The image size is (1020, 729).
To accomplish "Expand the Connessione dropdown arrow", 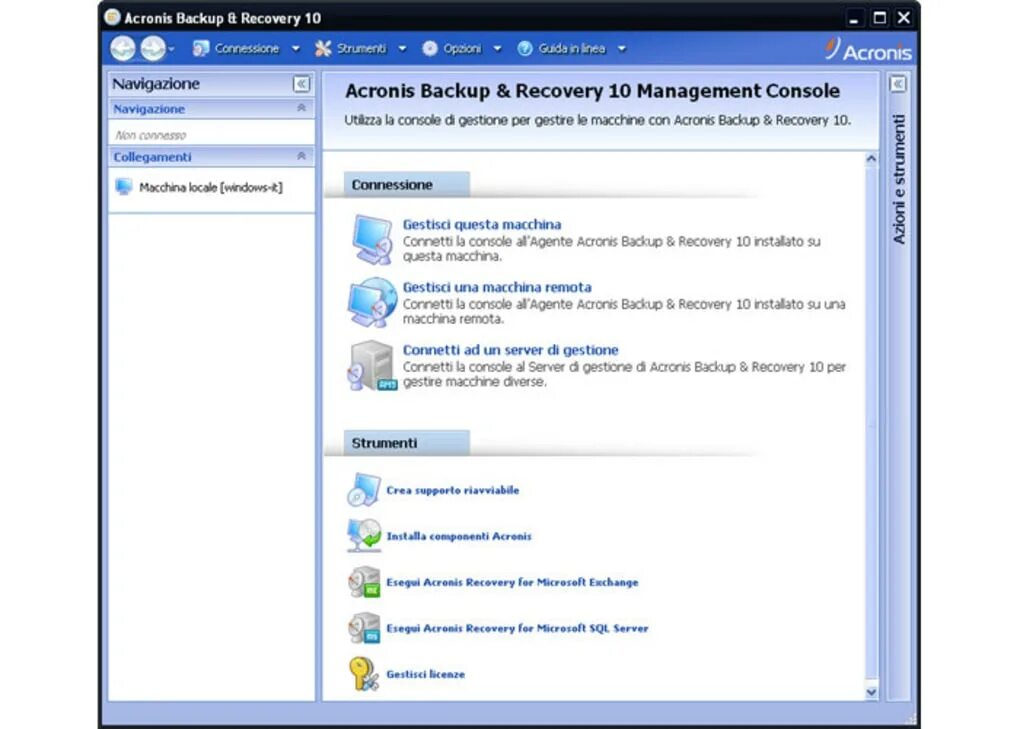I will click(x=295, y=49).
